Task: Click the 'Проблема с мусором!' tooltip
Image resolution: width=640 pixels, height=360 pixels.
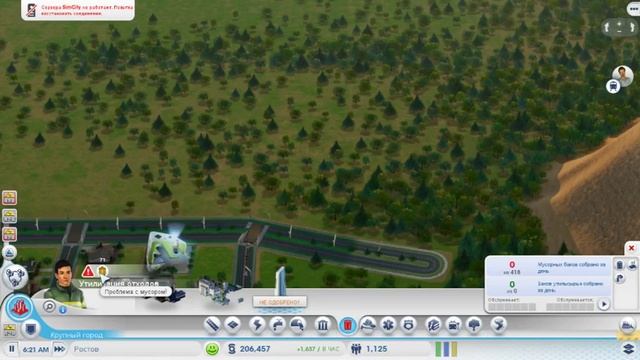Action: (136, 292)
